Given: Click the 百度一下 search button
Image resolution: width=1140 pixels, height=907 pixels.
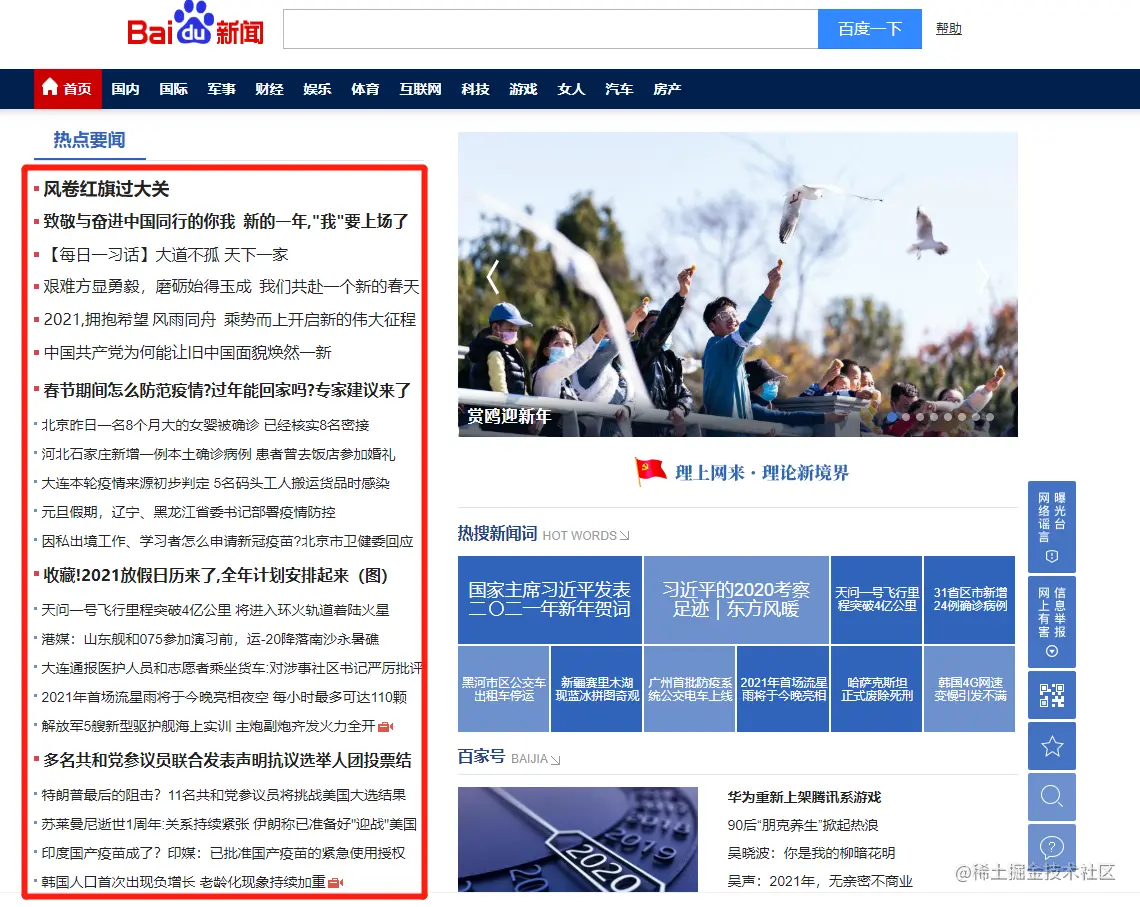Looking at the screenshot, I should click(870, 29).
